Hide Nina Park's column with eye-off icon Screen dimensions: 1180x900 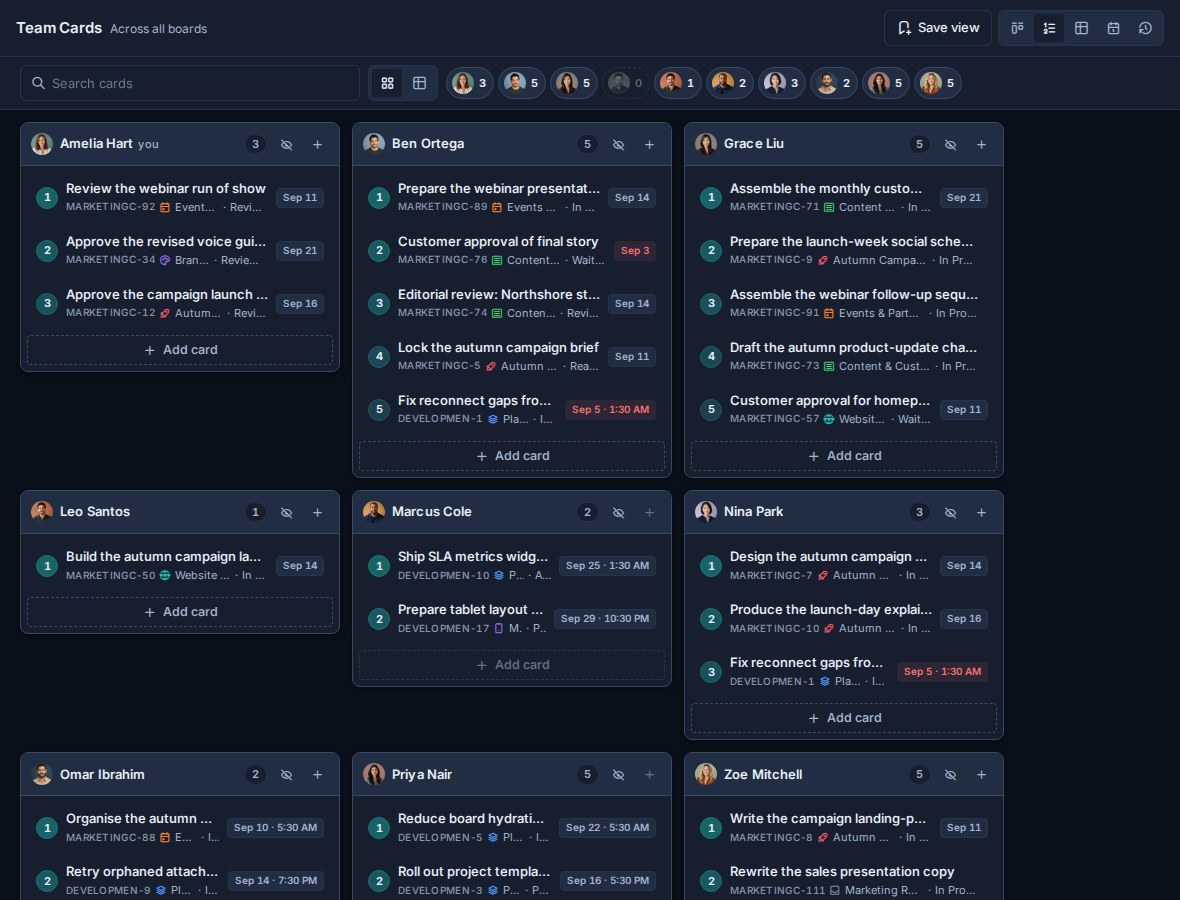tap(950, 512)
